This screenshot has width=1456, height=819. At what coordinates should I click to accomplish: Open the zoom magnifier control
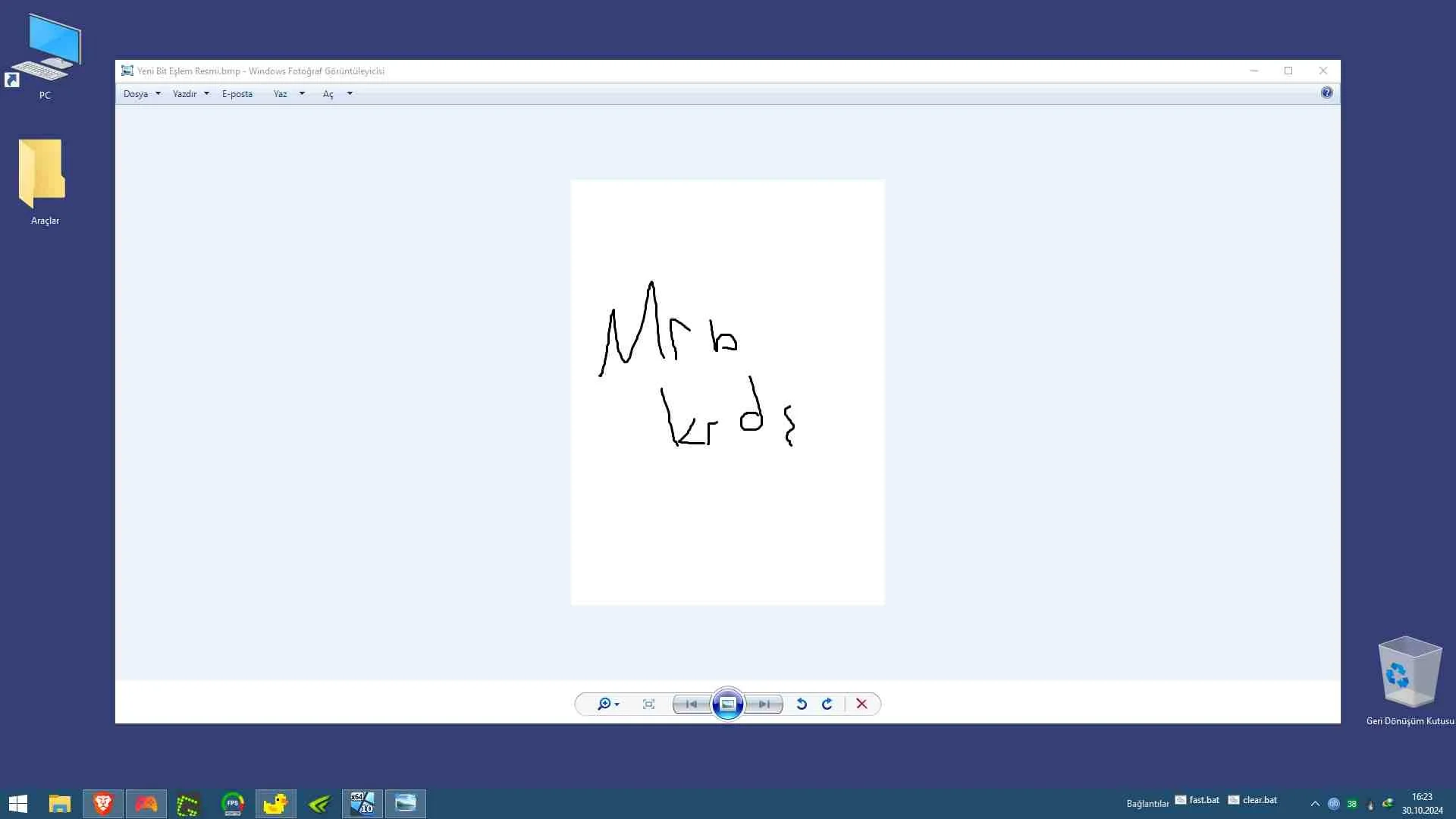[x=604, y=704]
